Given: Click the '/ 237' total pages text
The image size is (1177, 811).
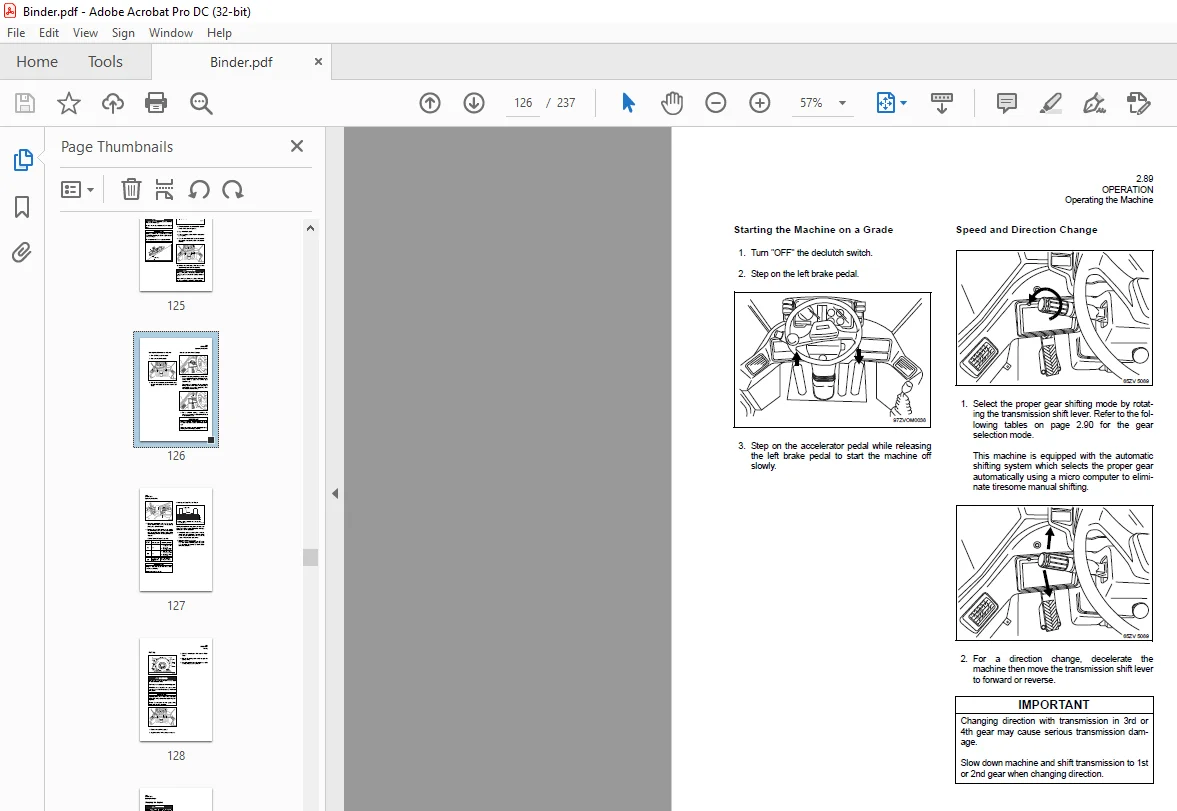Looking at the screenshot, I should tap(561, 103).
